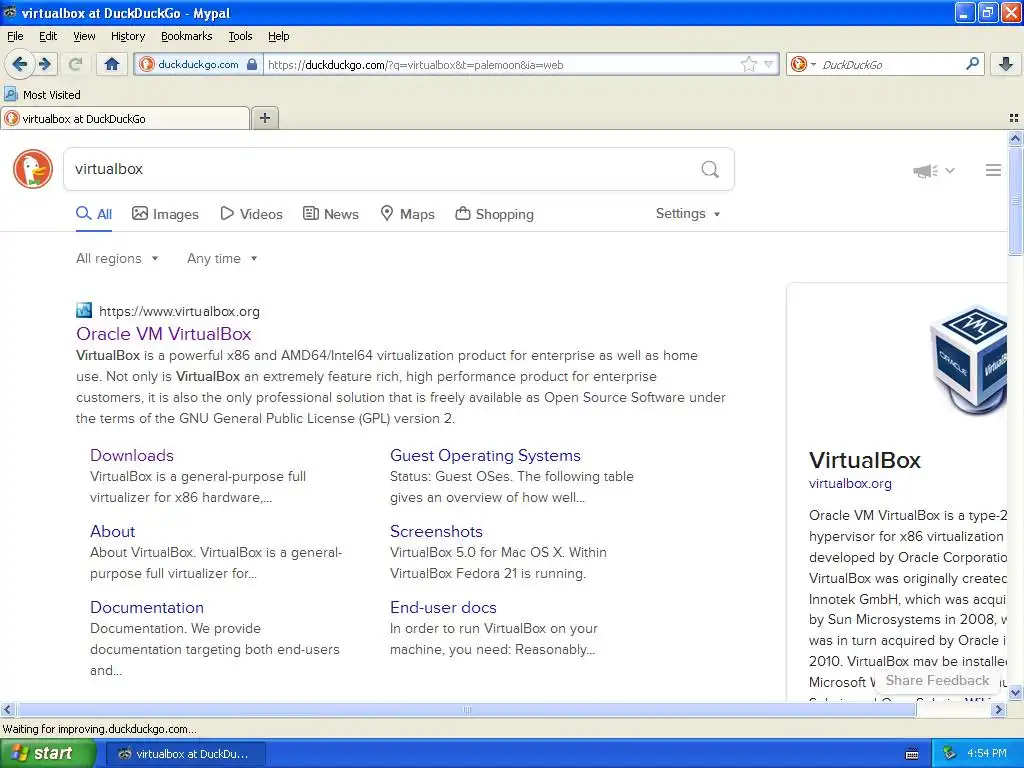Open the Windows Start button

(48, 754)
